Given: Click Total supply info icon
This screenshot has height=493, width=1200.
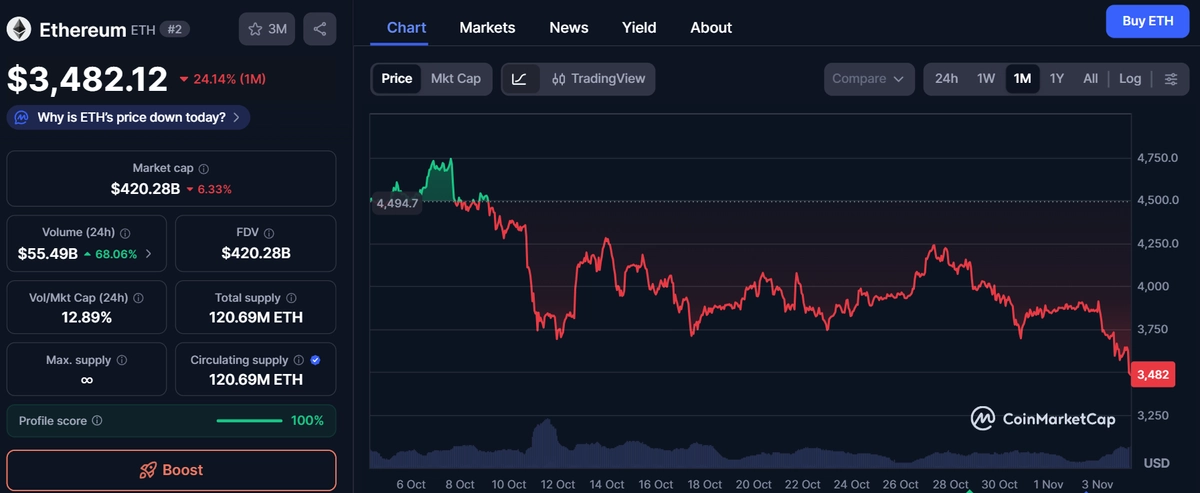Looking at the screenshot, I should pos(291,298).
